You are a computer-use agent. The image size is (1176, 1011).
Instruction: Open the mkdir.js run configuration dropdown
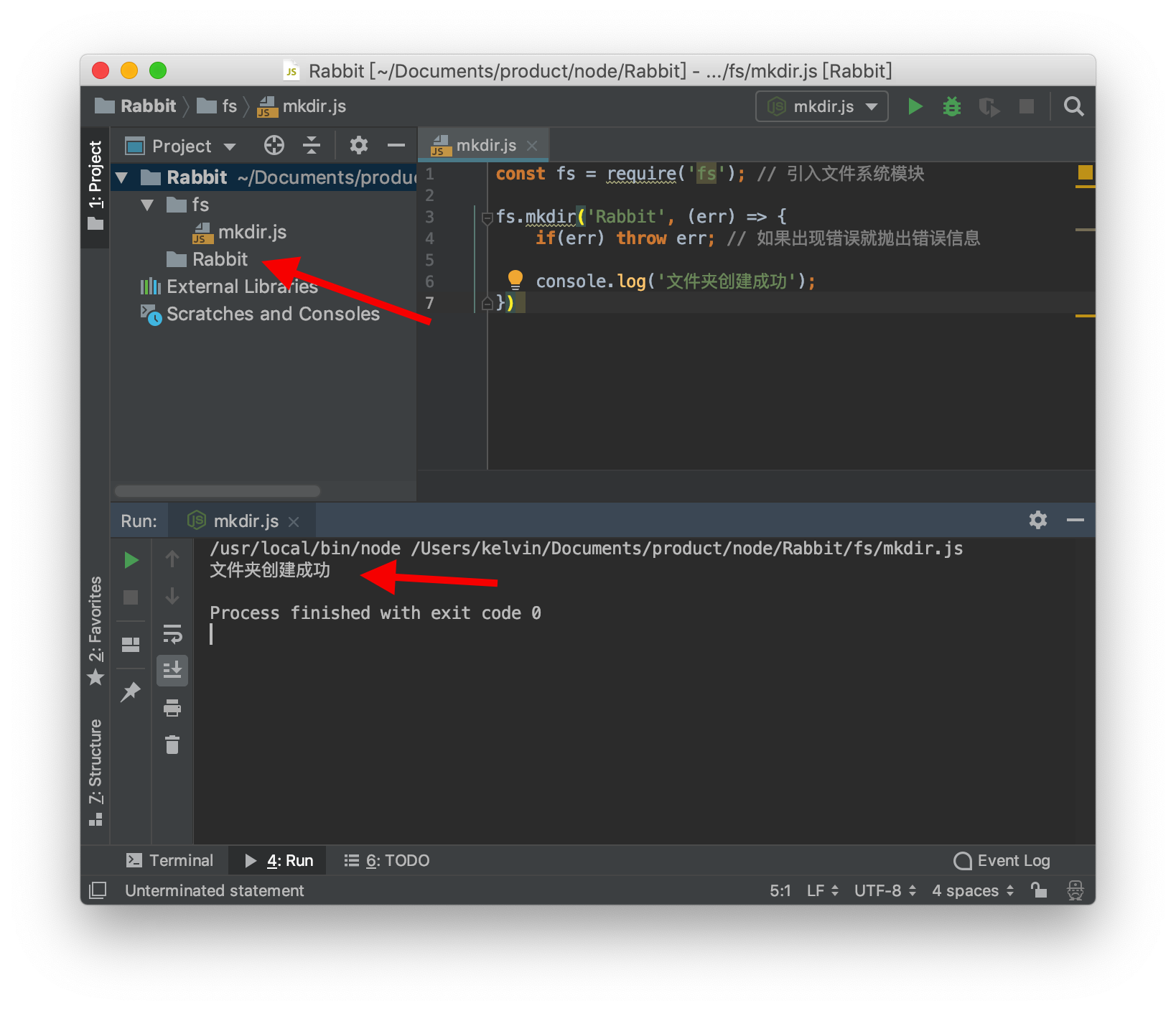[x=821, y=106]
